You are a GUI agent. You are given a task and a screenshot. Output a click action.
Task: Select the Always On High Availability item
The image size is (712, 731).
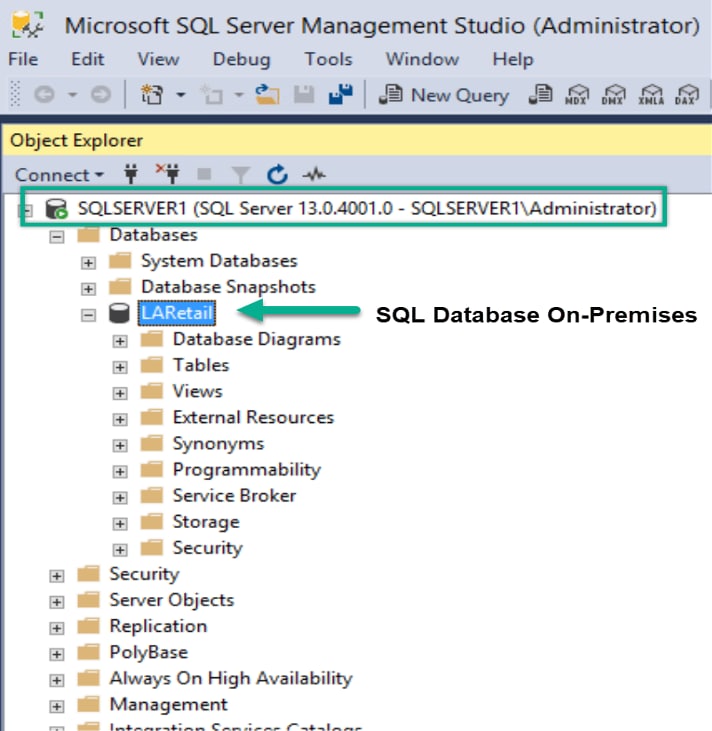pos(230,678)
